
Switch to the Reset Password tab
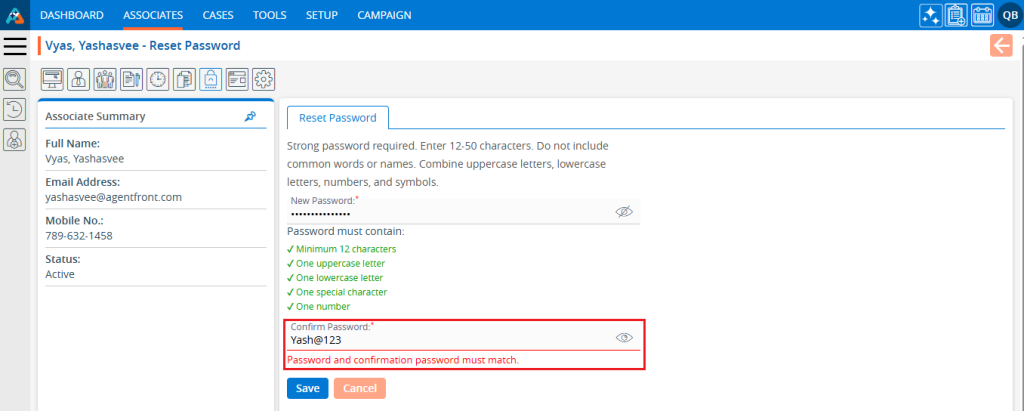pos(338,117)
